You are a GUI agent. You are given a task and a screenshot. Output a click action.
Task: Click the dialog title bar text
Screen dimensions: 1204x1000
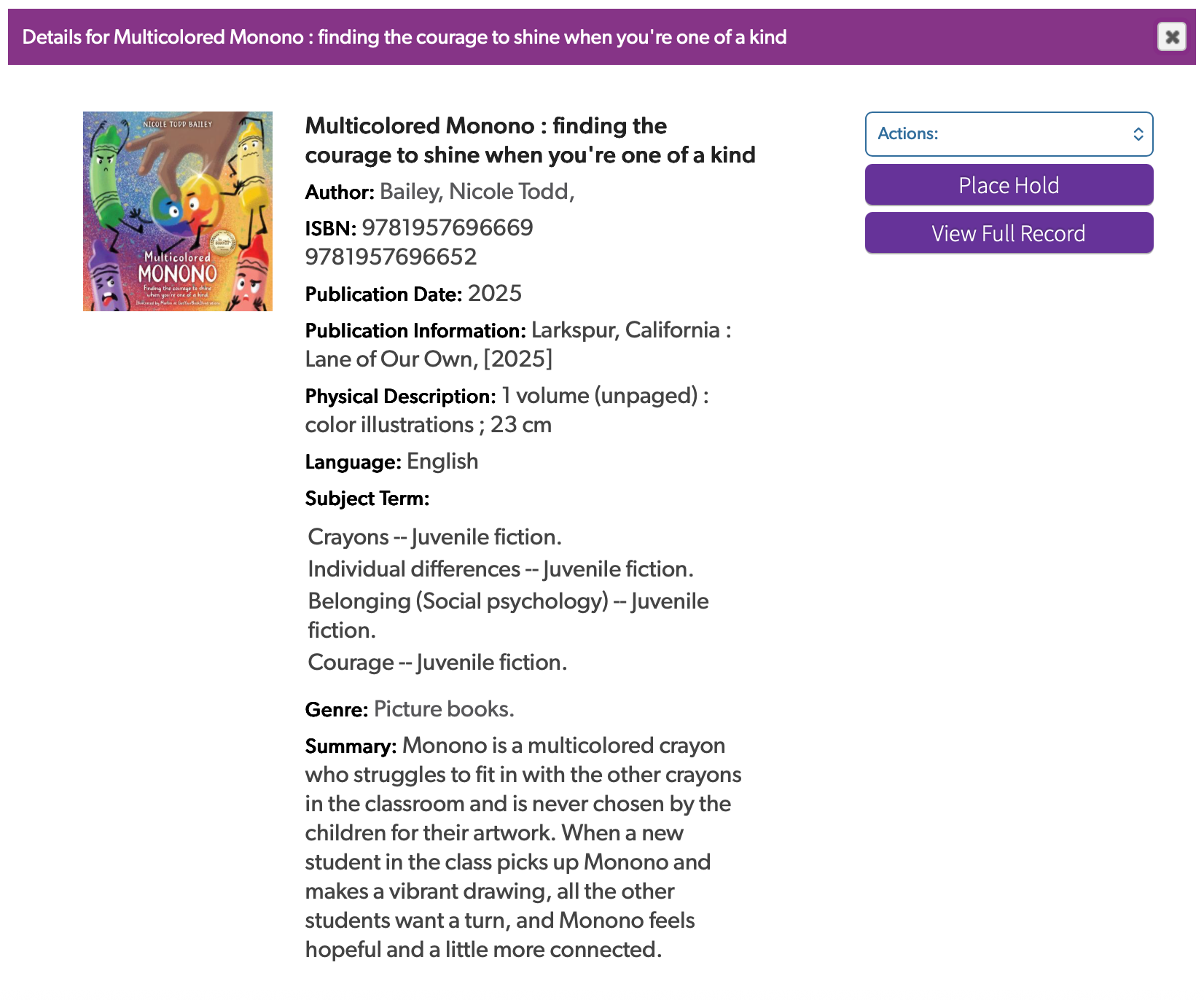coord(404,37)
